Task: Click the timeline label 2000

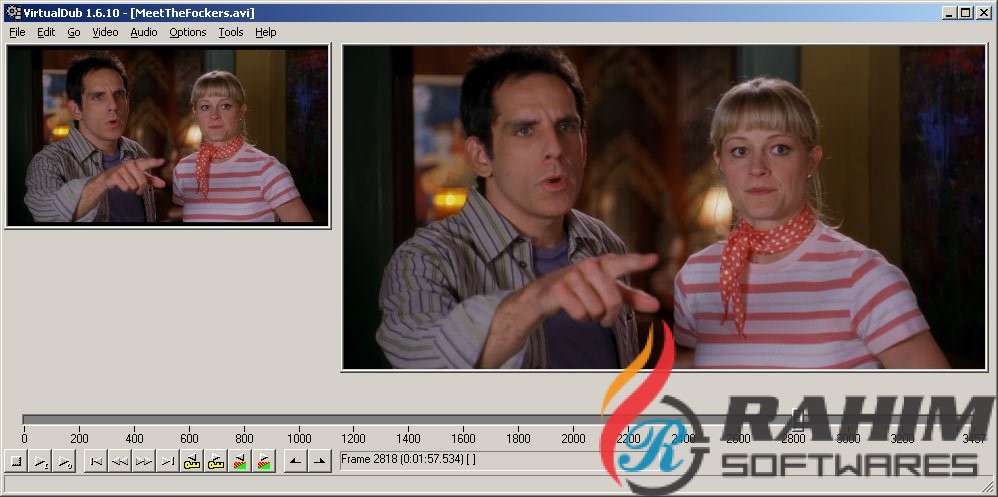Action: pos(573,439)
